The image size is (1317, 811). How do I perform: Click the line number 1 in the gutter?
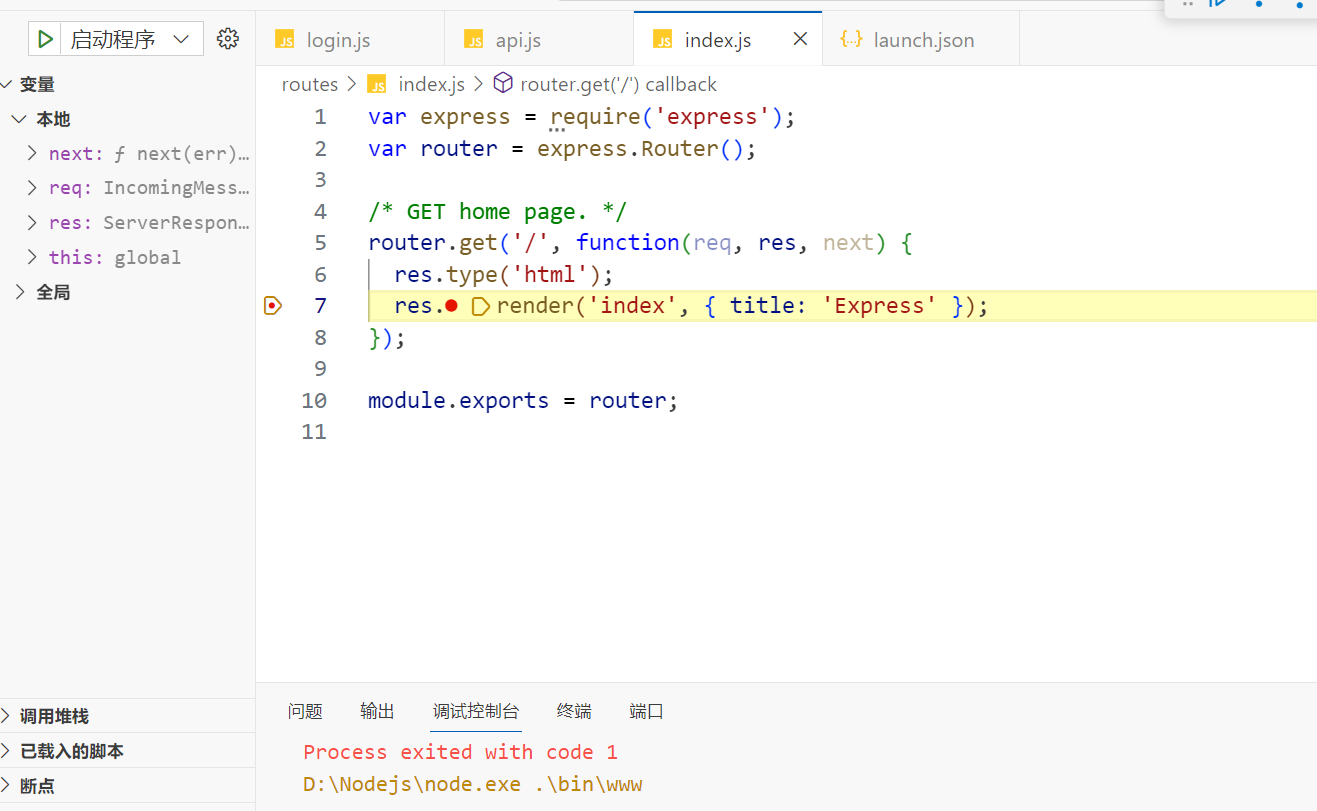[x=320, y=117]
